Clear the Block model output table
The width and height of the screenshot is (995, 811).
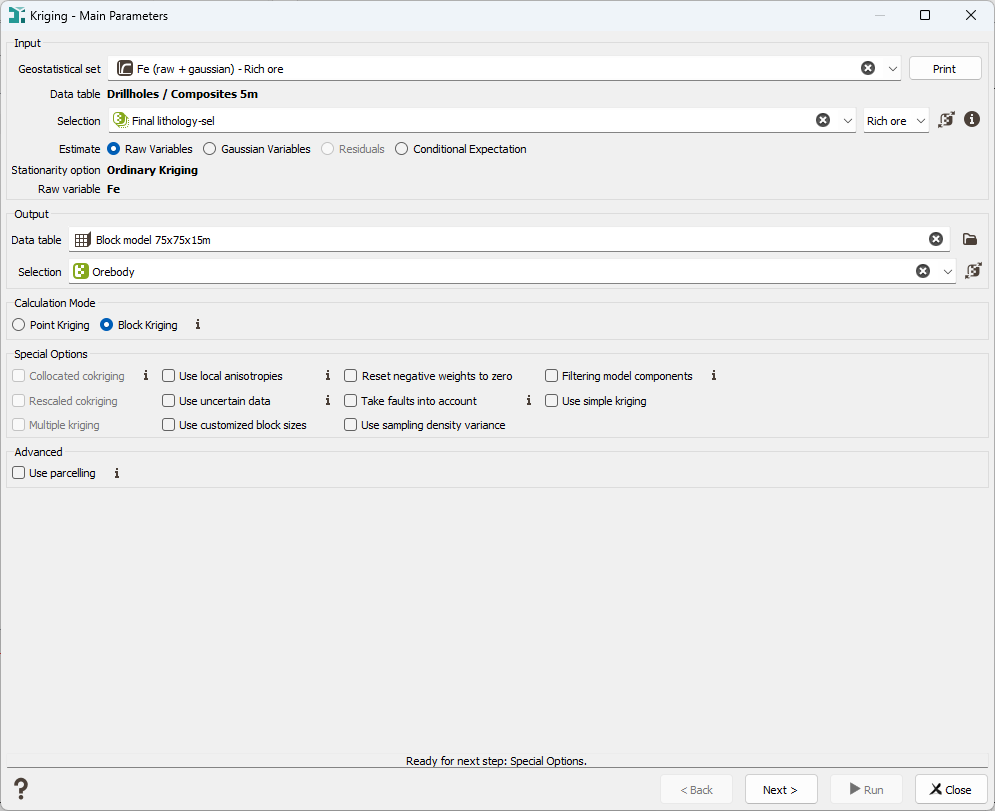pos(935,239)
